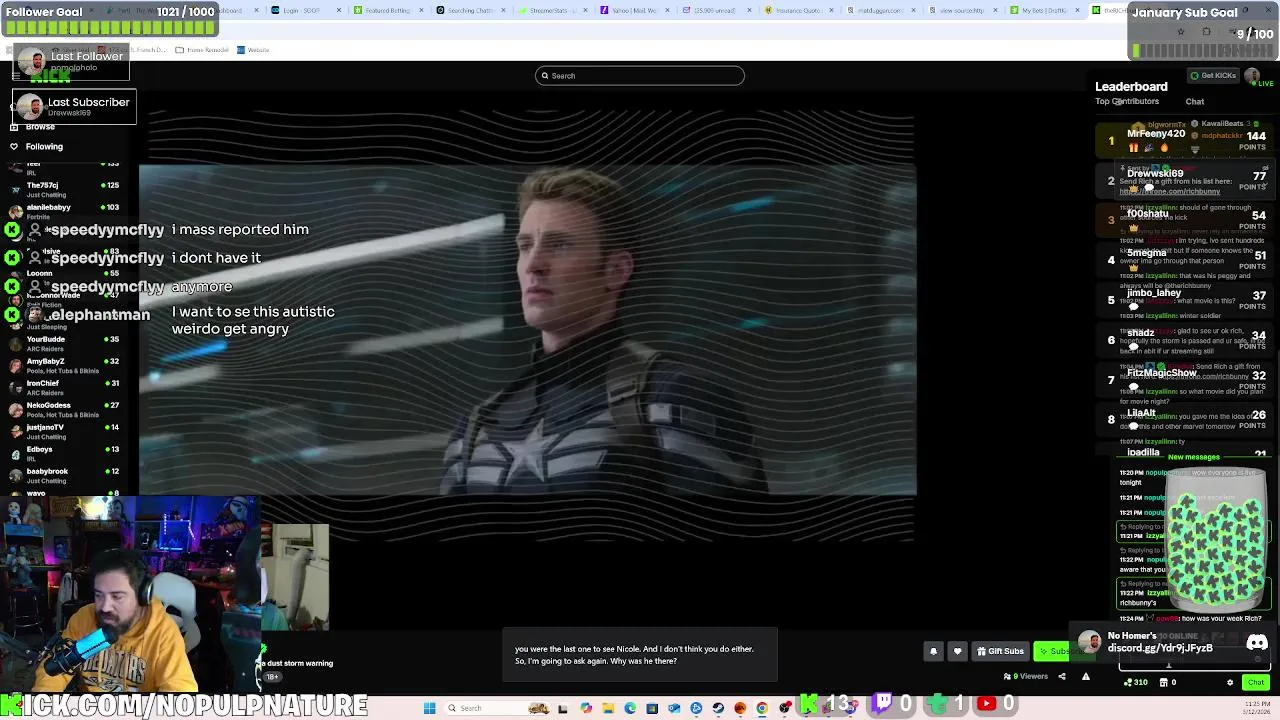Open Task View in taskbar
Screen dimensions: 1280x720
(x=562, y=708)
